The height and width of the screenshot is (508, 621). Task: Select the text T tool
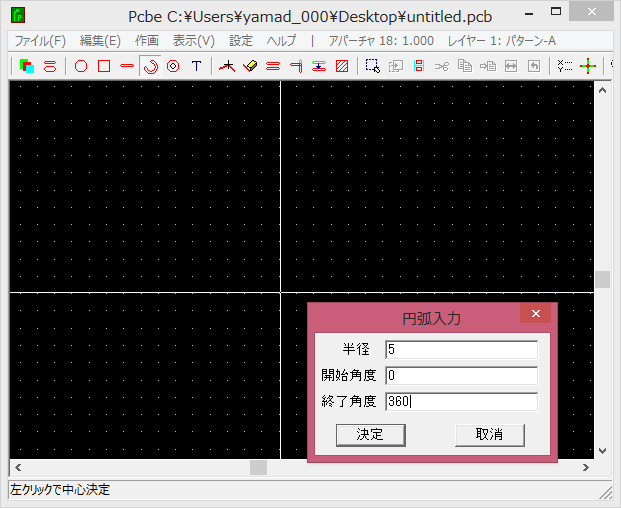196,66
